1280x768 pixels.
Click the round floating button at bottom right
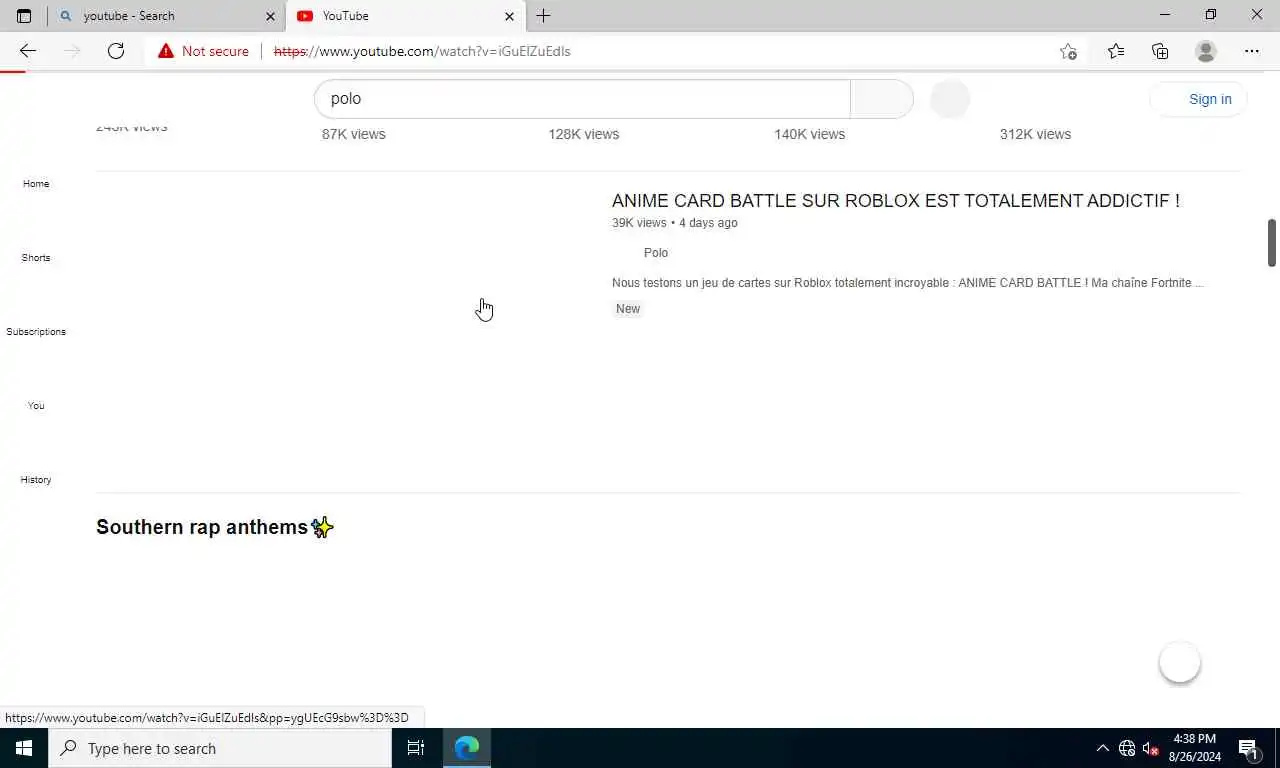1180,663
